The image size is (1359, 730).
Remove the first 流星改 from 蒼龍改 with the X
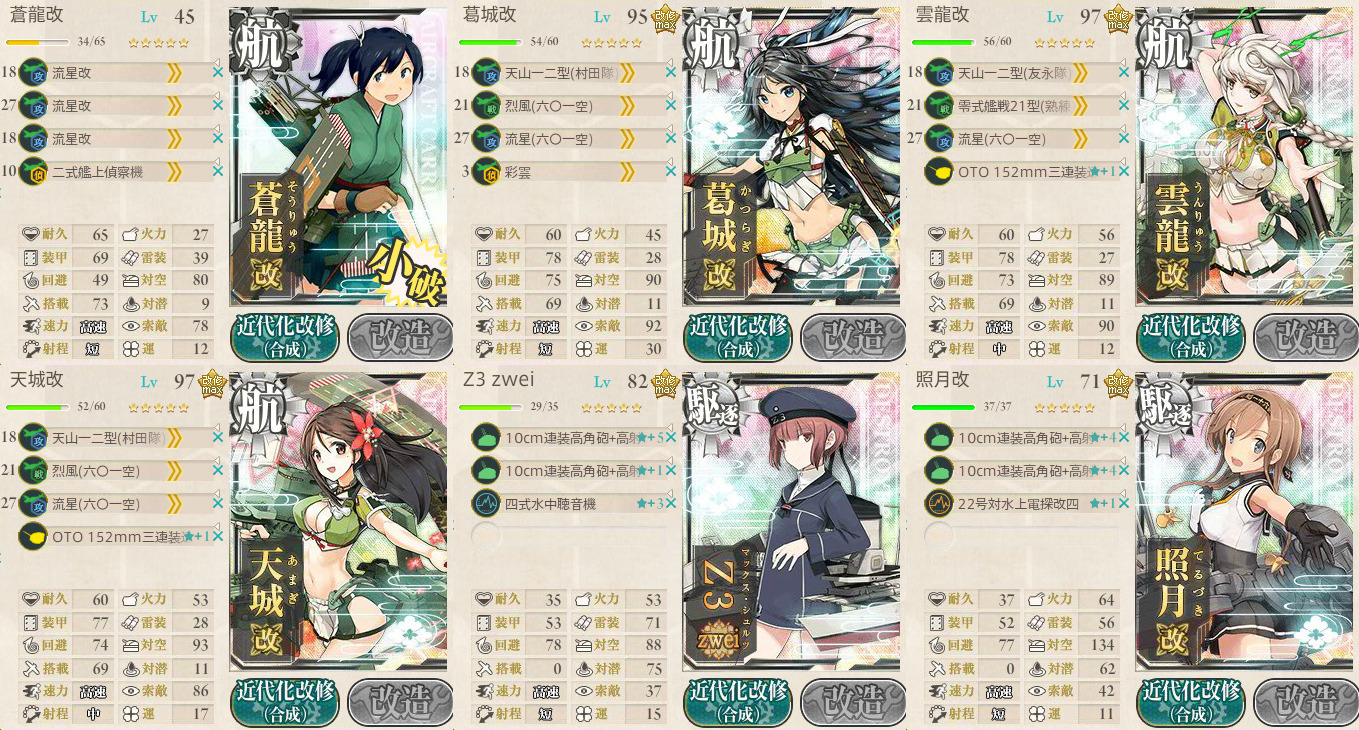[x=217, y=73]
